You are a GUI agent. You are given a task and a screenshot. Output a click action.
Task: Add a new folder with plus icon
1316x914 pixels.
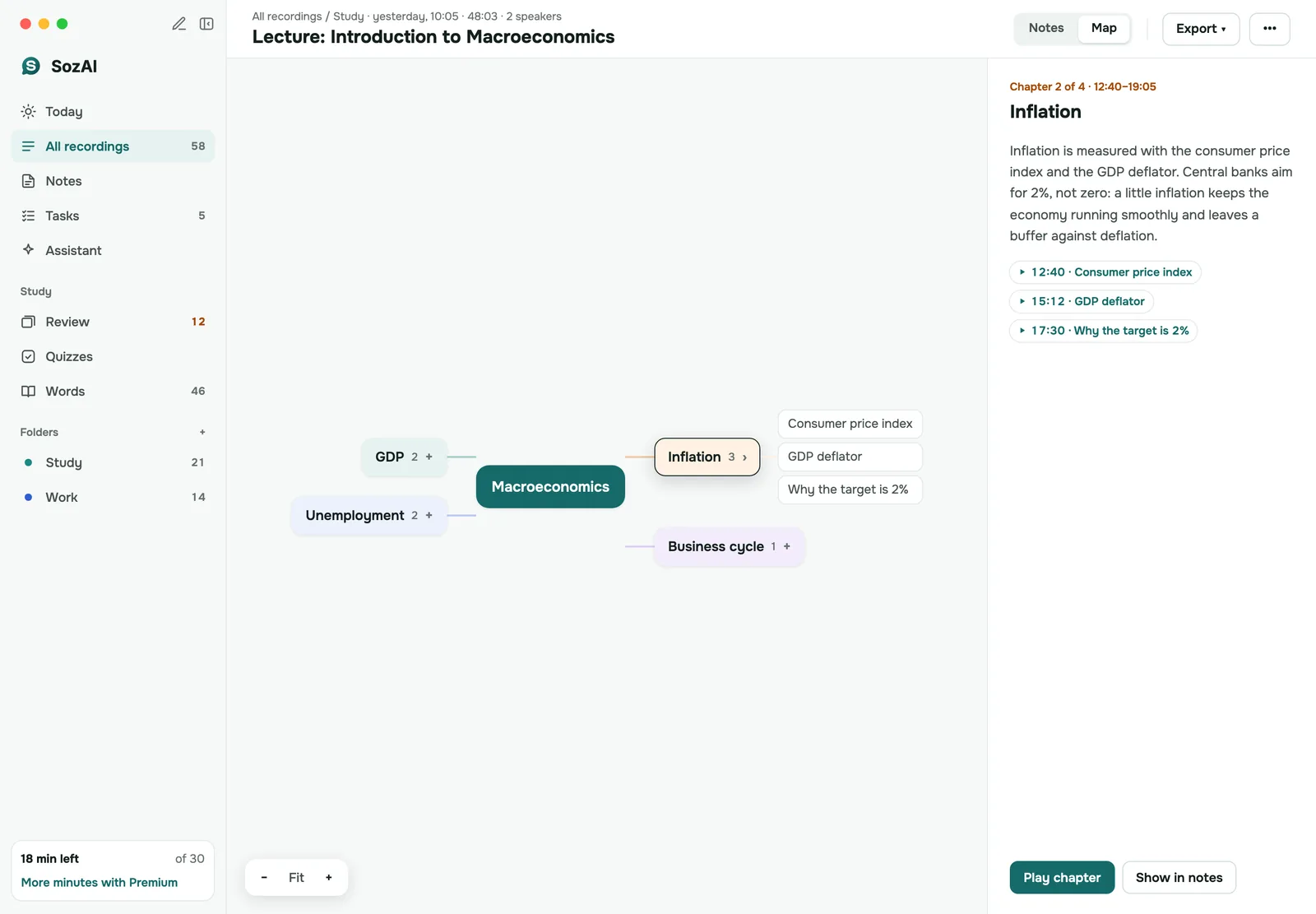pyautogui.click(x=202, y=432)
